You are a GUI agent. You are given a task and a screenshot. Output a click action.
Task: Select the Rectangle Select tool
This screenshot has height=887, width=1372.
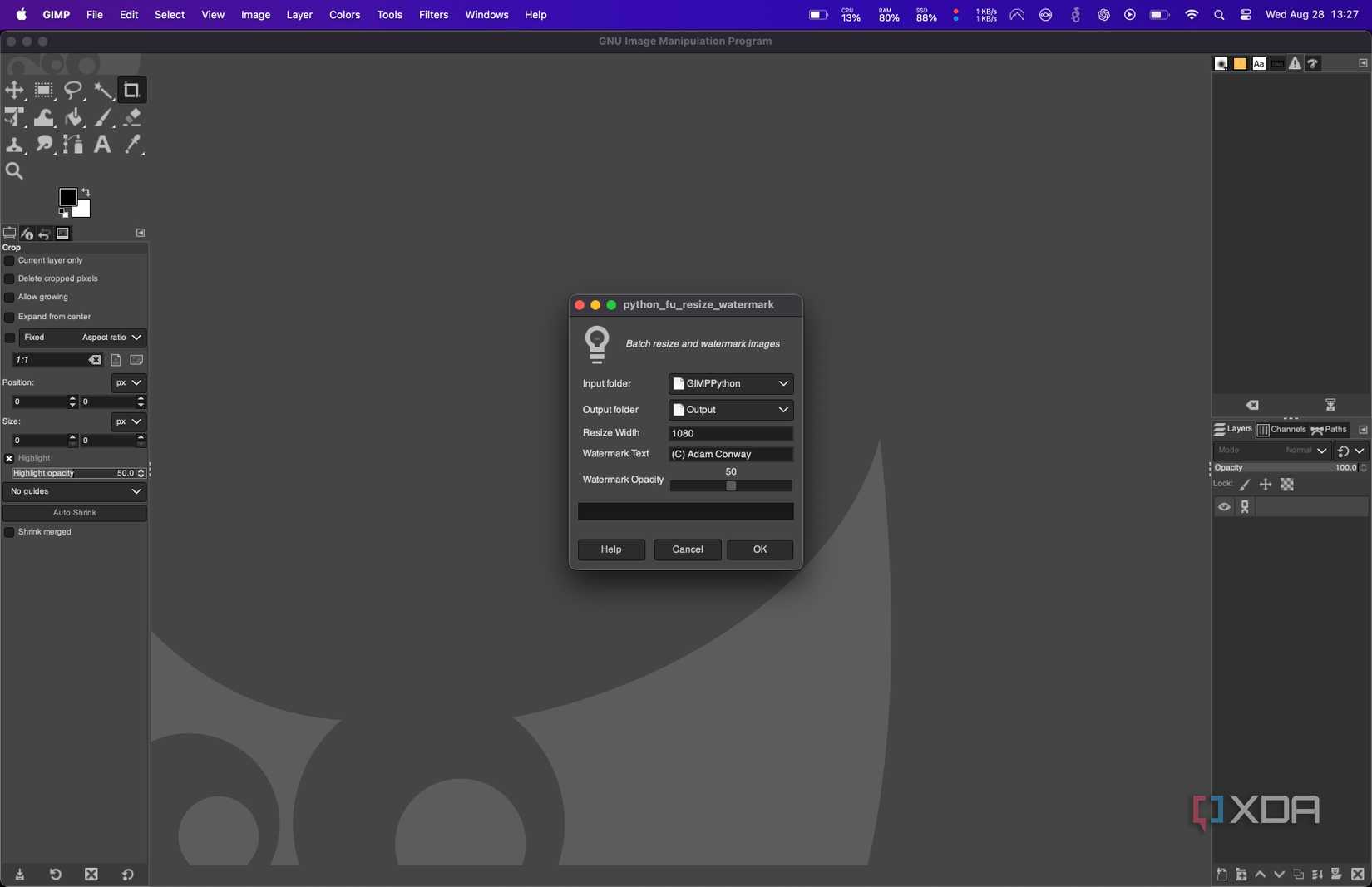click(x=43, y=90)
